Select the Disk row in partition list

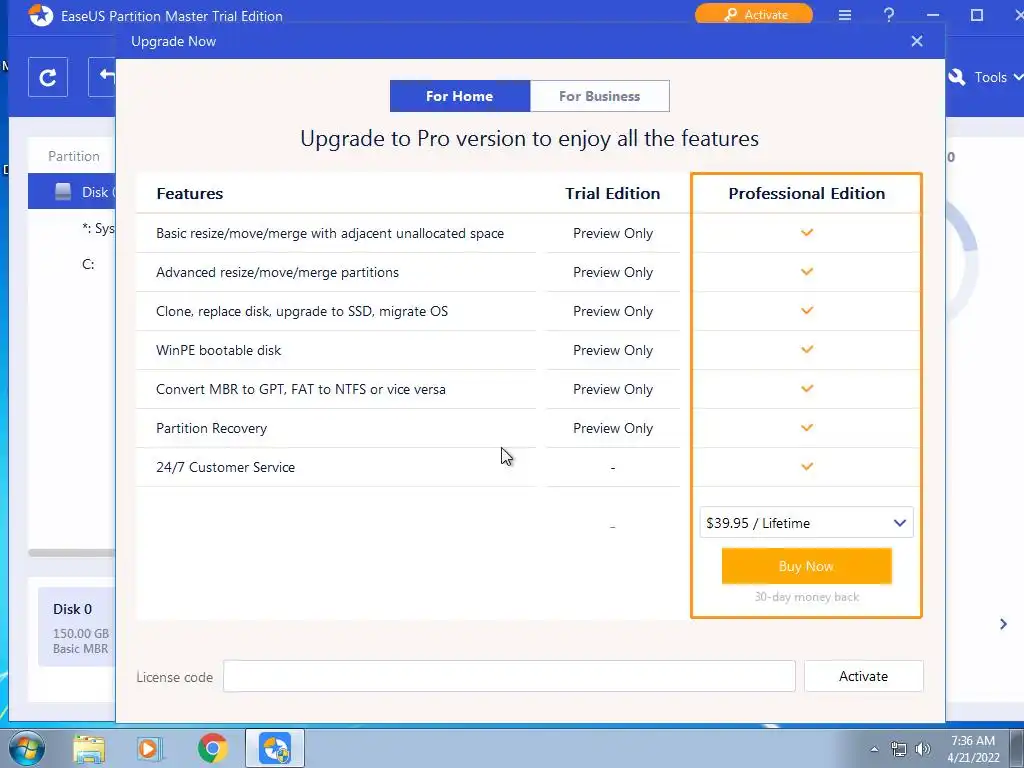72,191
